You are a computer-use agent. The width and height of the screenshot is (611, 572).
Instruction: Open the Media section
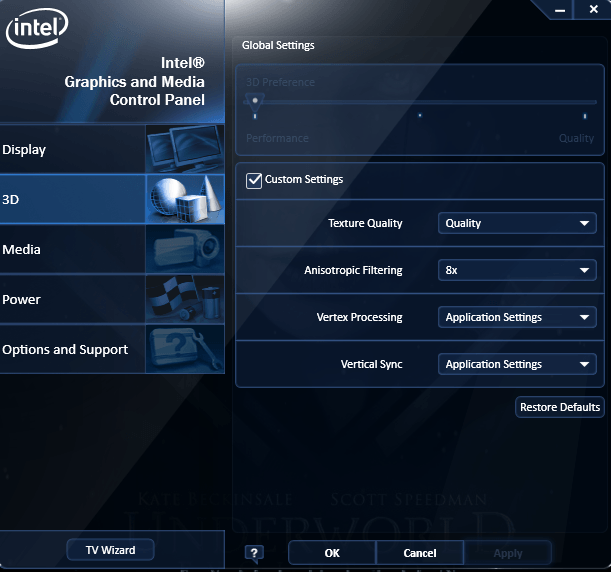(x=112, y=249)
